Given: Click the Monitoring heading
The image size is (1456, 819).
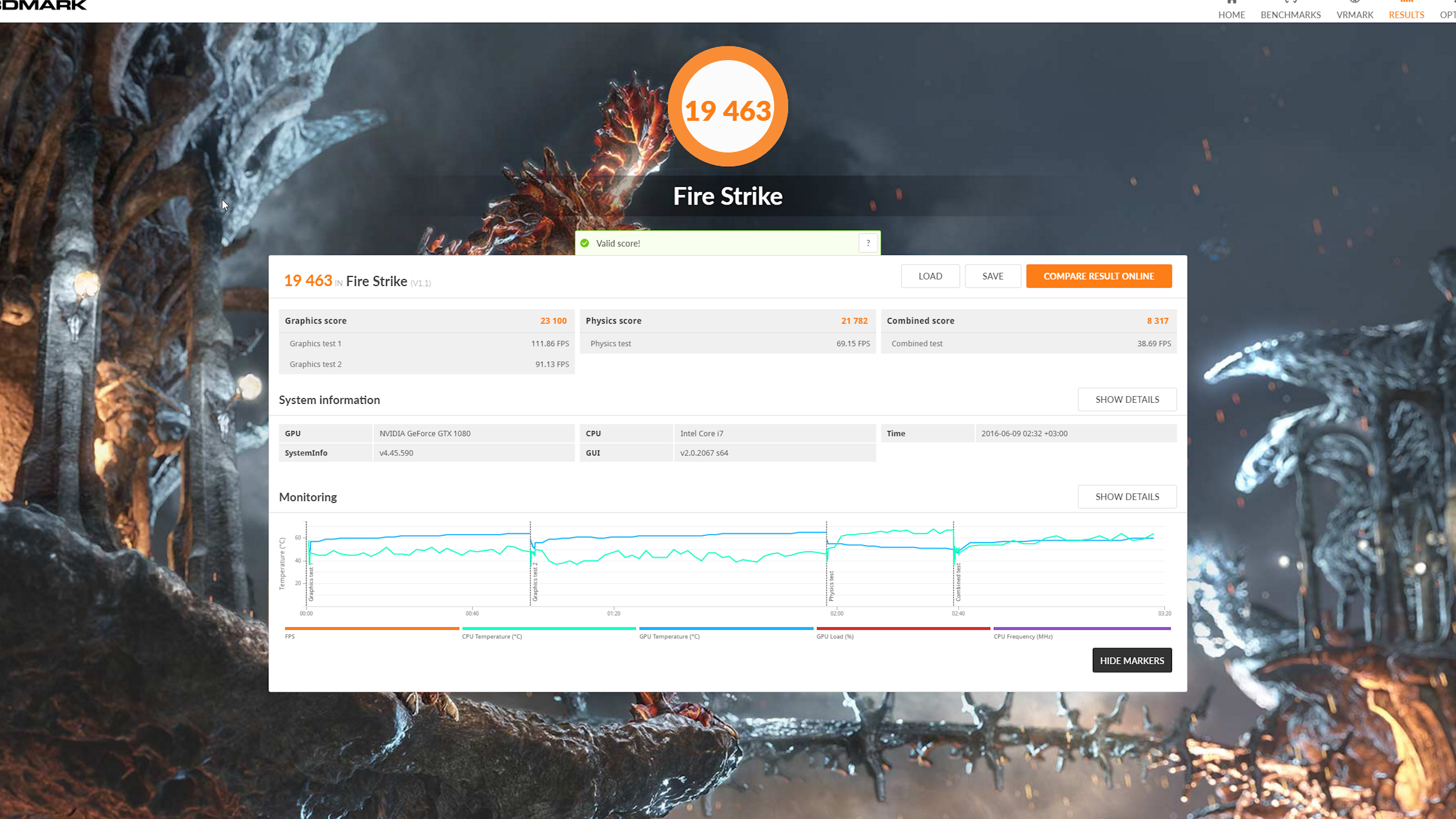Looking at the screenshot, I should point(308,497).
